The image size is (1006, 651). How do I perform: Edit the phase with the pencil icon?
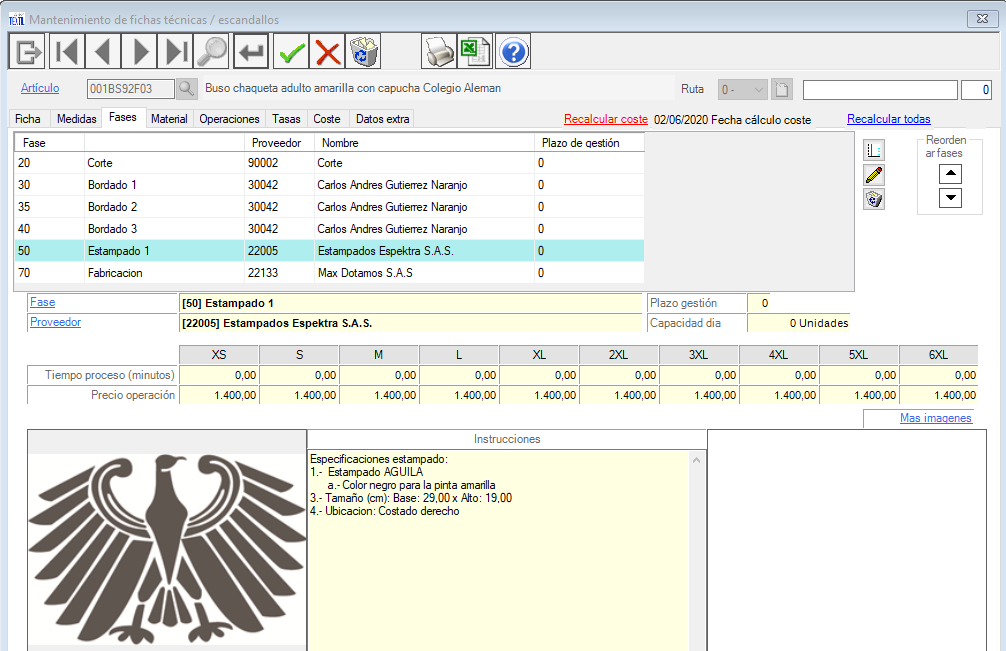[874, 175]
